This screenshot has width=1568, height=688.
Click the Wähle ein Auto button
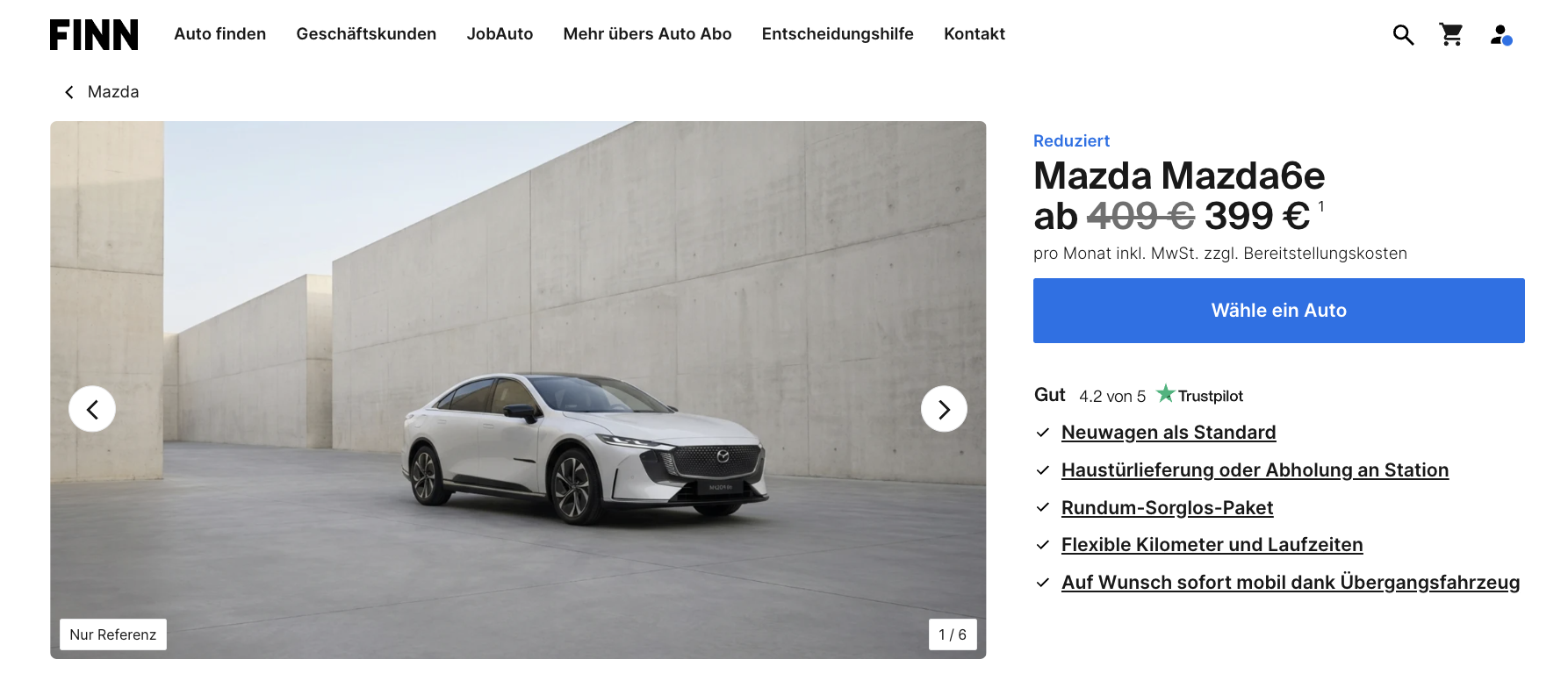1278,311
